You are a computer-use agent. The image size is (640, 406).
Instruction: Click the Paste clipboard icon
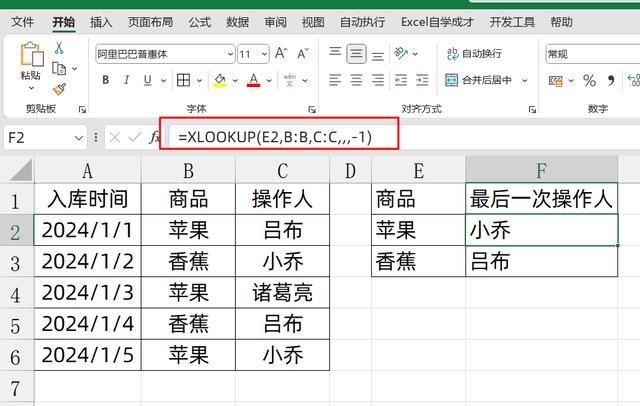click(x=31, y=53)
